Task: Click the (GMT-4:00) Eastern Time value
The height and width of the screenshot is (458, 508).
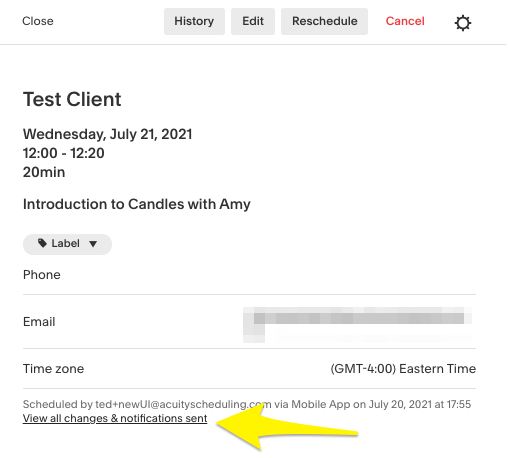Action: point(403,369)
